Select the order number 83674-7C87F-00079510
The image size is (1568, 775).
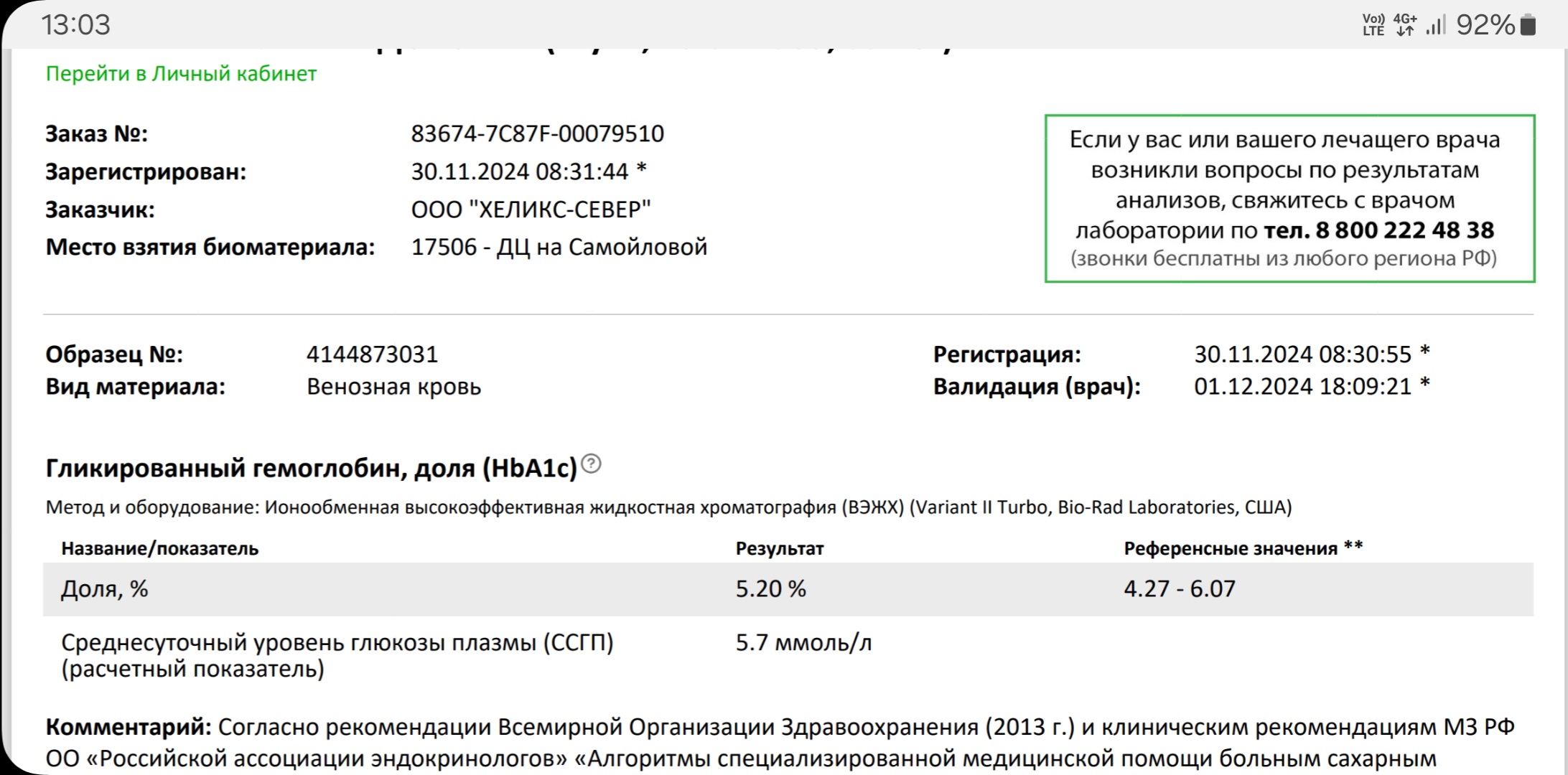tap(537, 134)
